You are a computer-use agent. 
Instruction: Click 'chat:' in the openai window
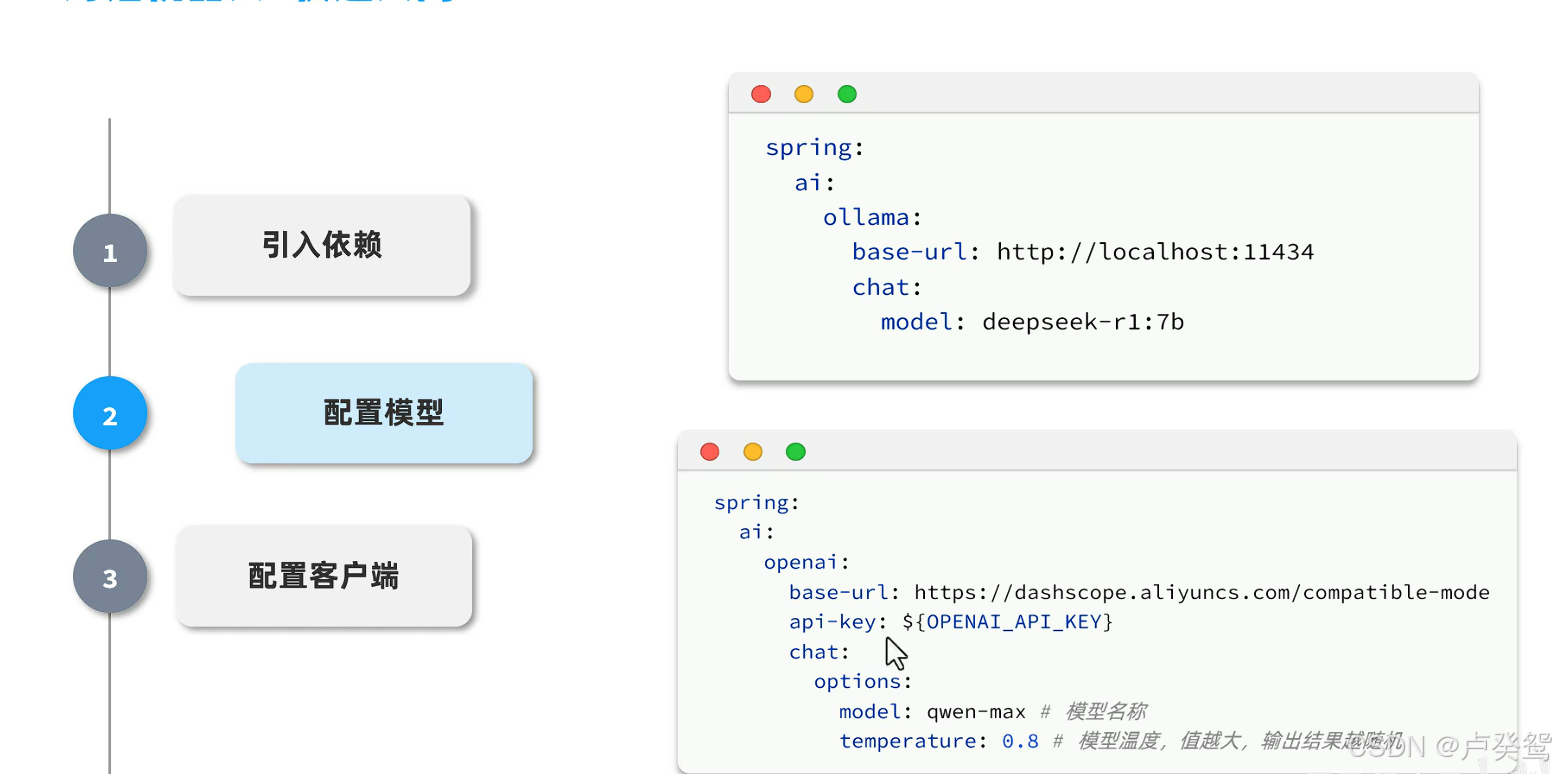[819, 652]
